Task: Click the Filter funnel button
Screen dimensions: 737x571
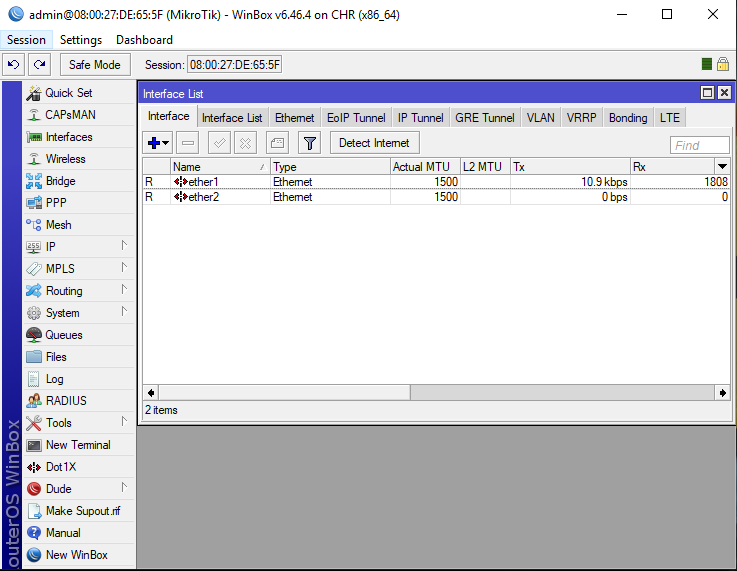Action: tap(309, 143)
